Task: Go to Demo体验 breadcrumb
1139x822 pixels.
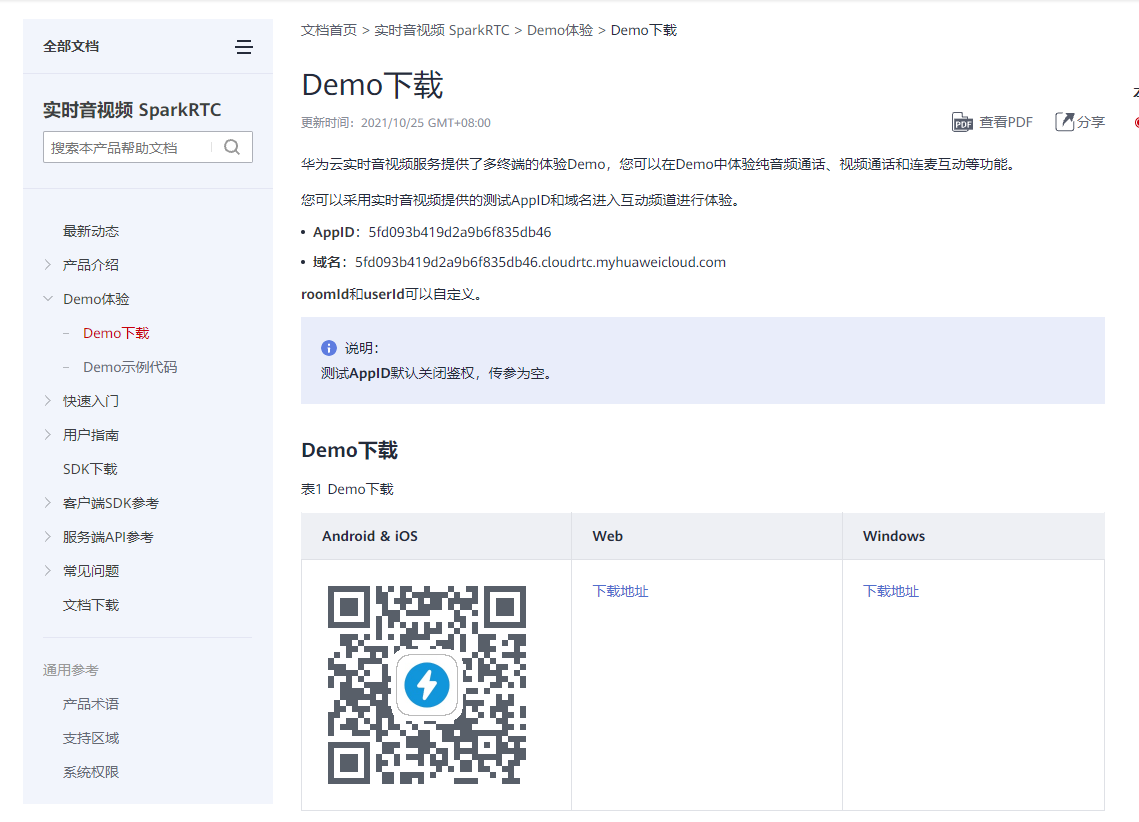Action: (x=560, y=30)
